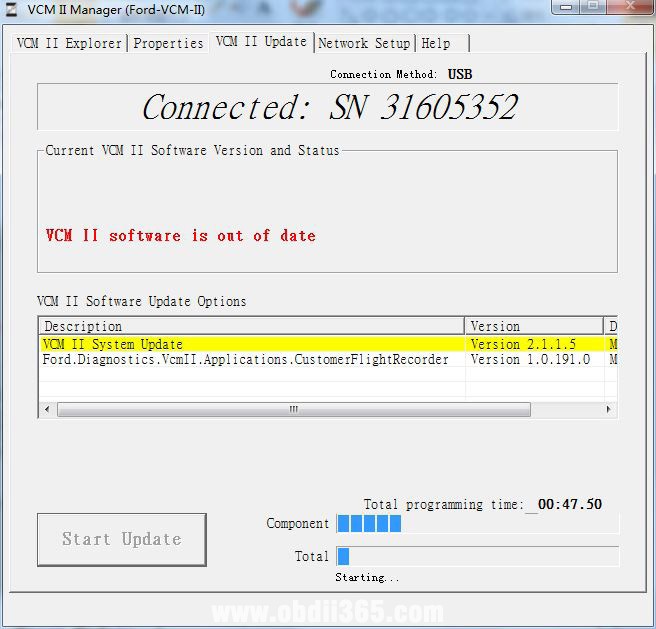Viewport: 656px width, 629px height.
Task: Click the Version 2.1.1.5 cell
Action: 534,344
